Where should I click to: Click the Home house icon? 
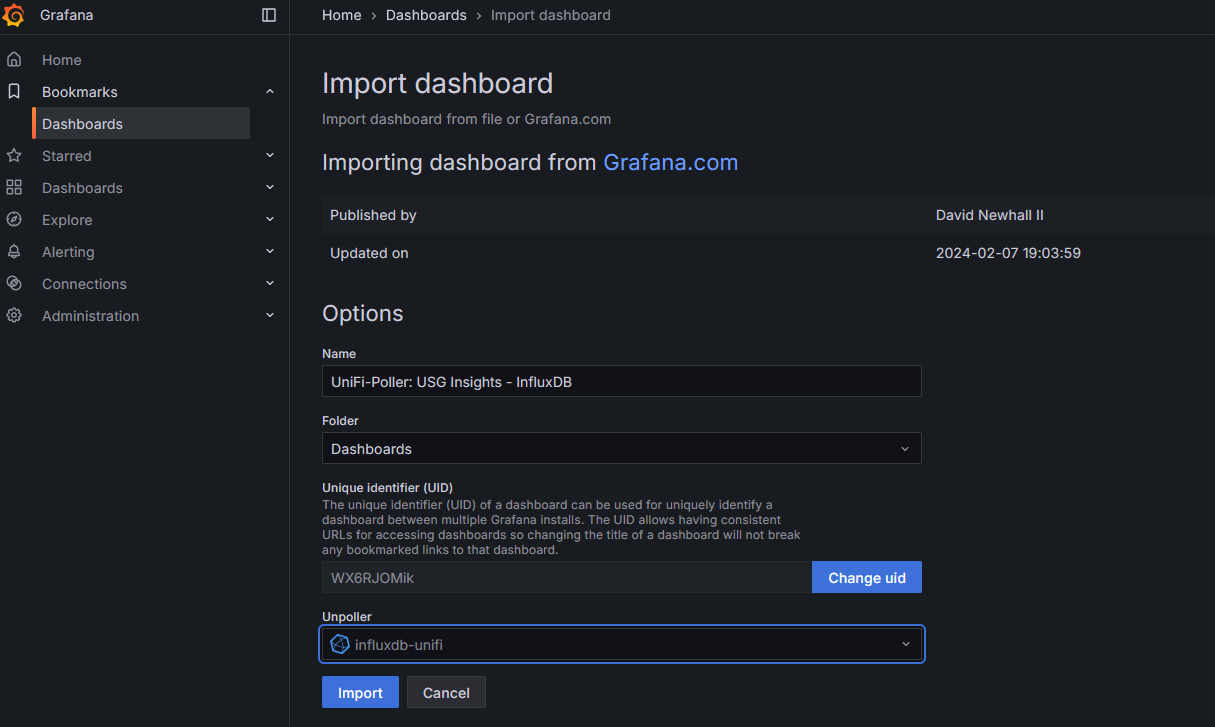tap(14, 60)
